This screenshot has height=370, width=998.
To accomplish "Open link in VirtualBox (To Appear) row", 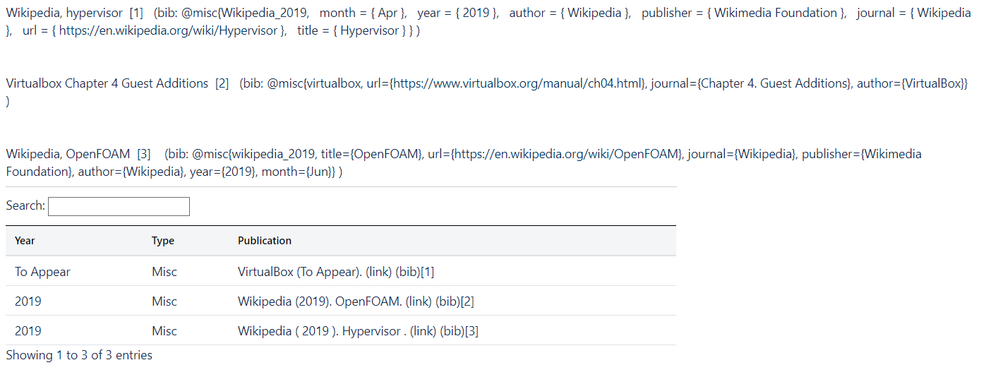I will (379, 272).
